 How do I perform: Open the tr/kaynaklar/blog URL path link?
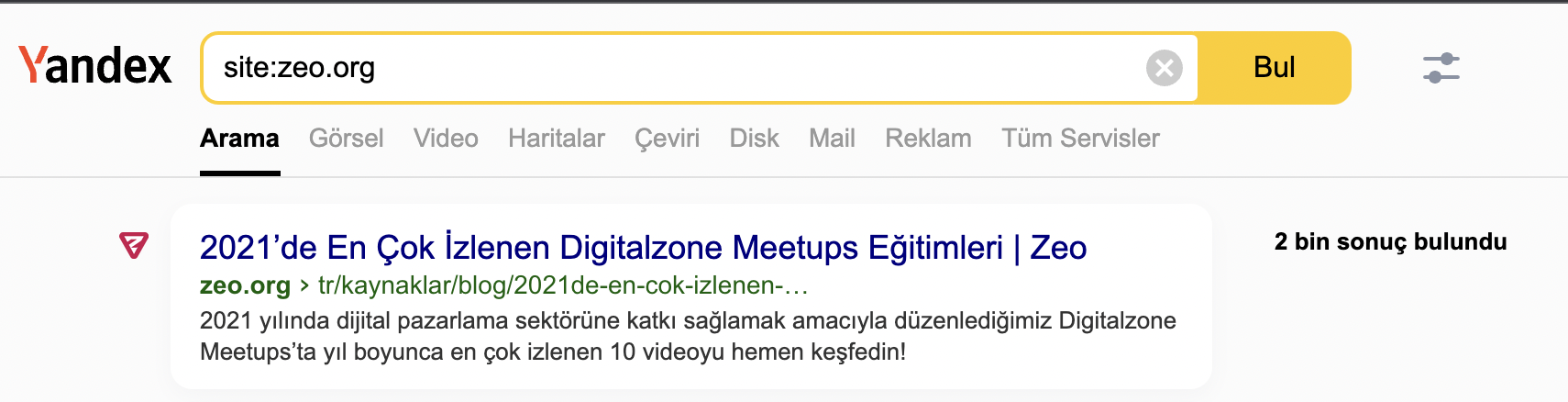coord(563,285)
